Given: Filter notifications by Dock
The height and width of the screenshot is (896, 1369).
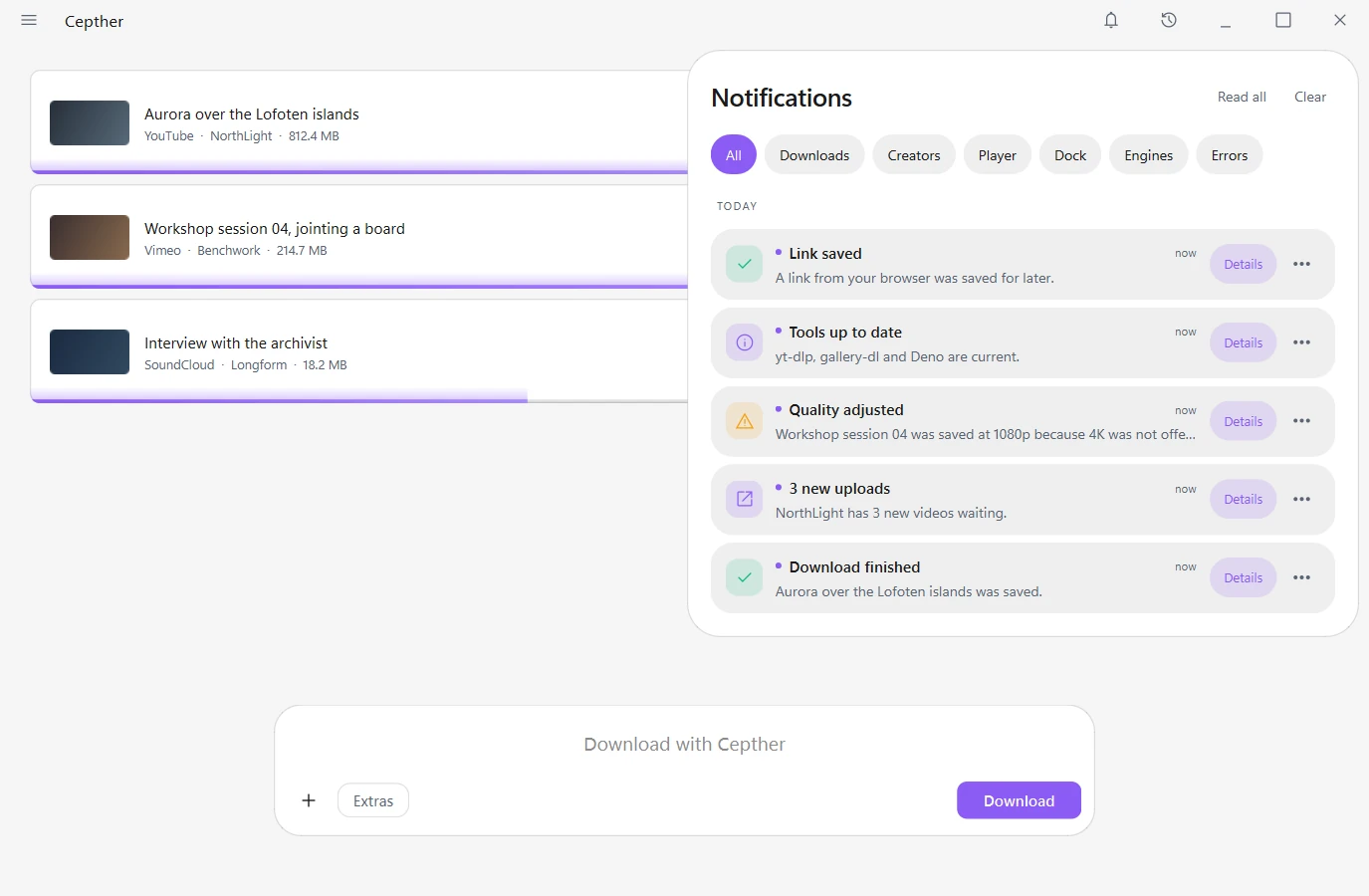Looking at the screenshot, I should 1070,155.
